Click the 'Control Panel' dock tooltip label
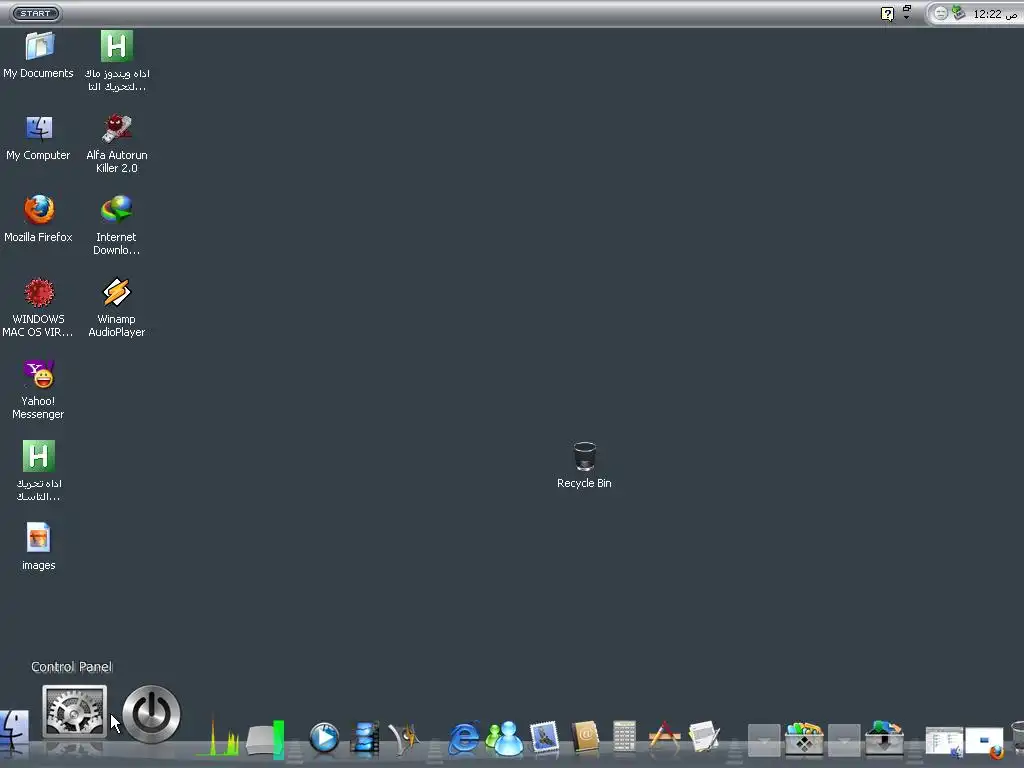The image size is (1024, 768). pyautogui.click(x=72, y=667)
